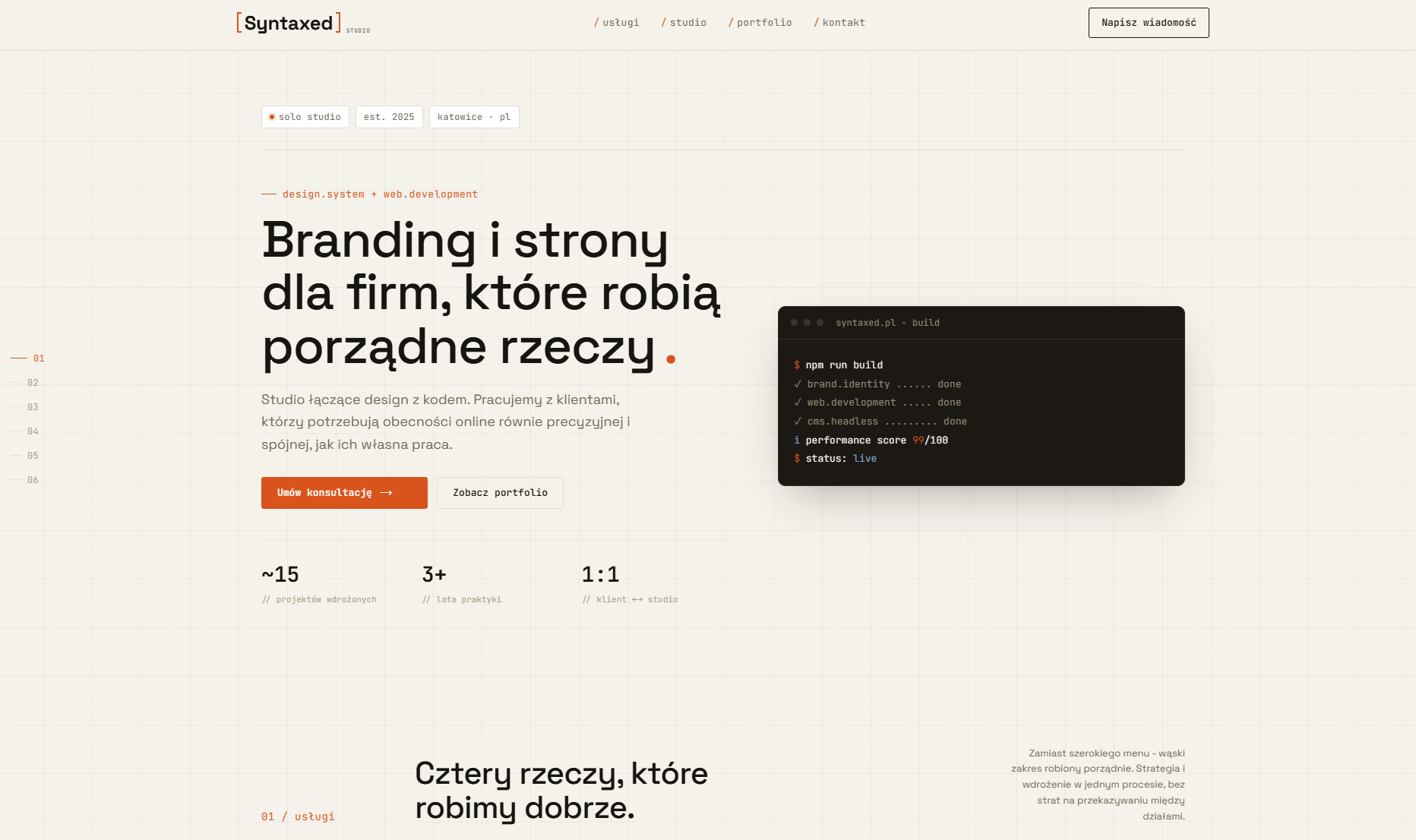Click the est. 2025 tag
Screen dimensions: 1416x840
[x=389, y=117]
